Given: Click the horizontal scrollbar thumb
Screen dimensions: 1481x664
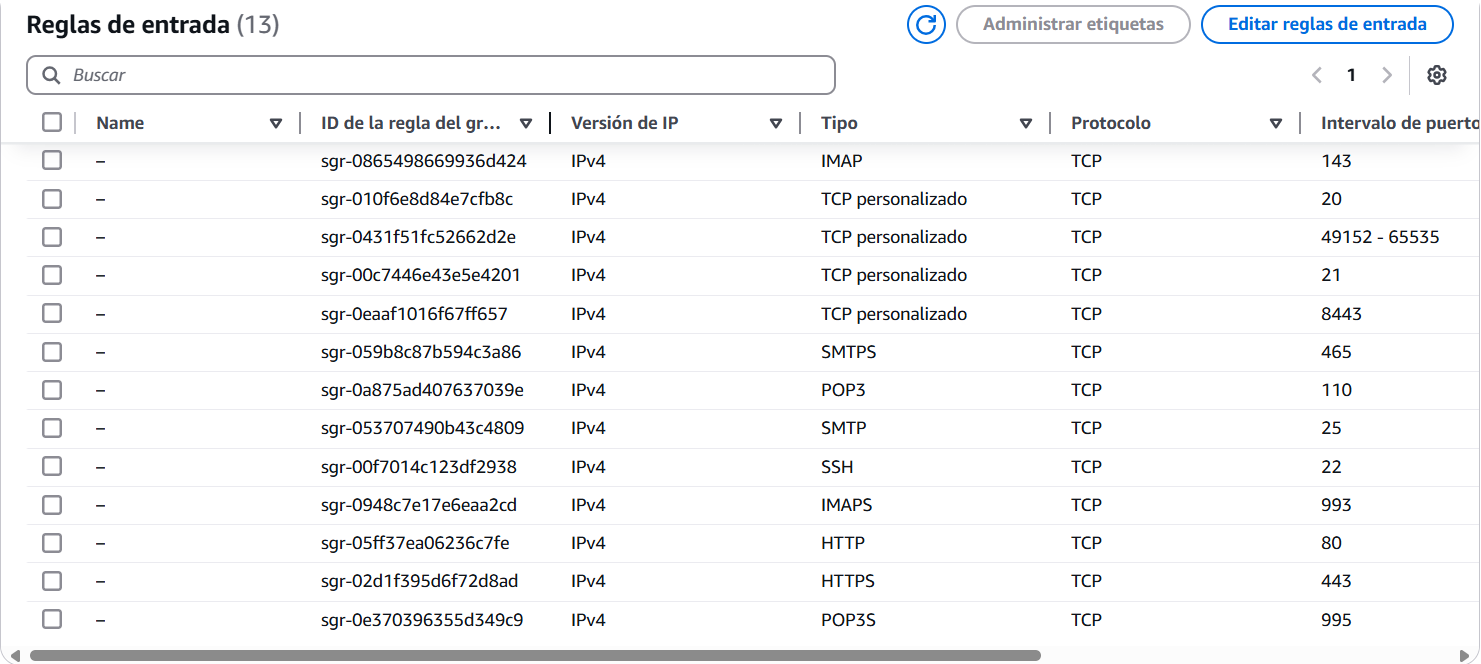Looking at the screenshot, I should point(535,656).
